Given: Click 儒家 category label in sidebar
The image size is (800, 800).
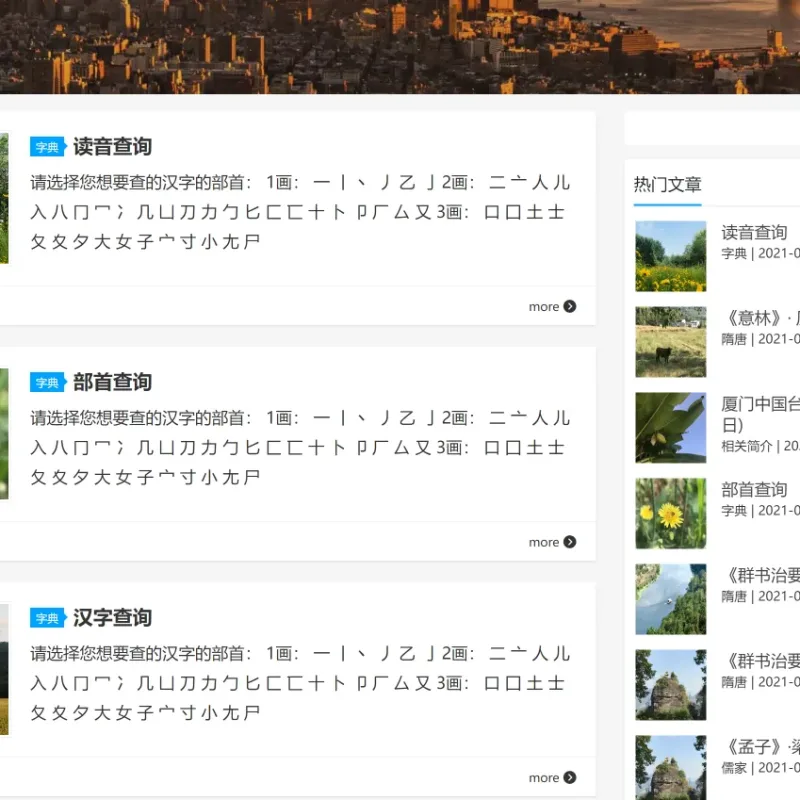Looking at the screenshot, I should (734, 768).
